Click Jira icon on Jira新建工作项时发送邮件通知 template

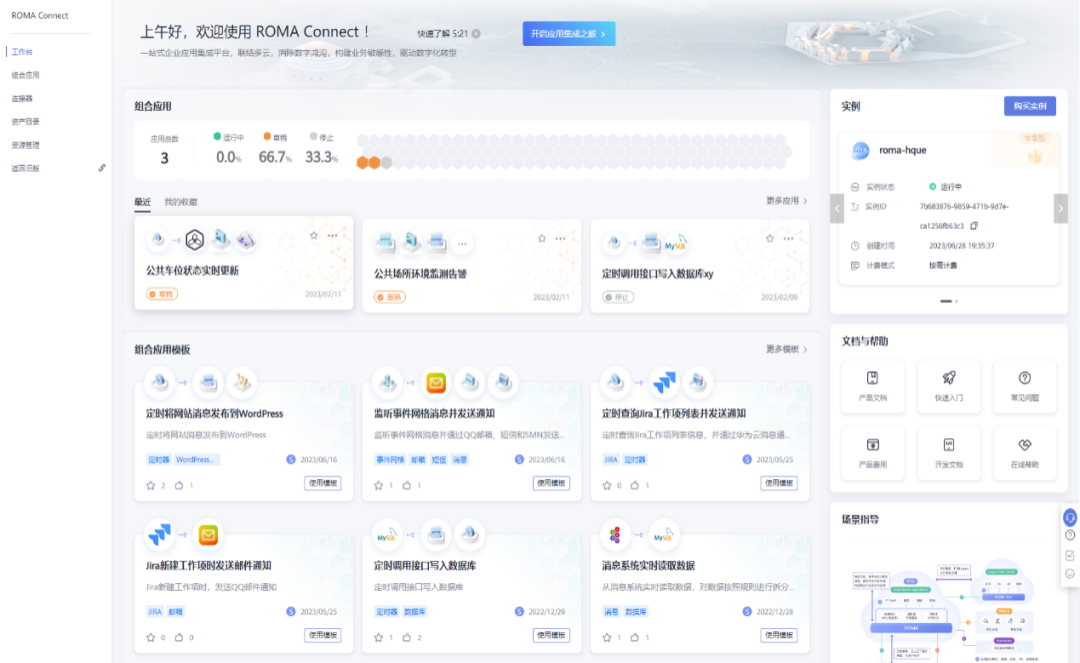tap(160, 534)
